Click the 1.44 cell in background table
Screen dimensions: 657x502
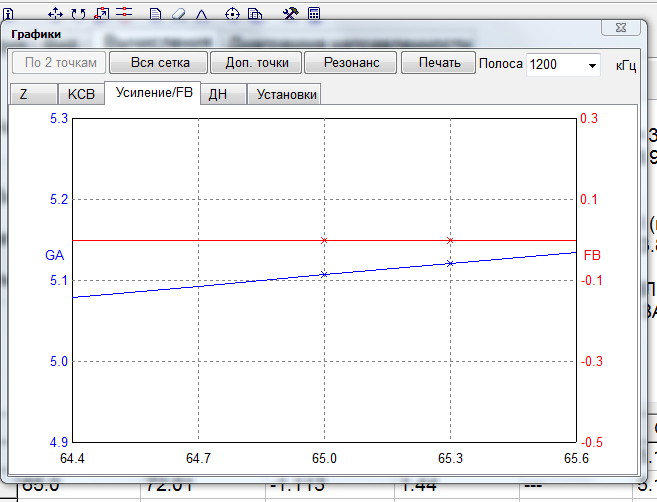pos(419,486)
